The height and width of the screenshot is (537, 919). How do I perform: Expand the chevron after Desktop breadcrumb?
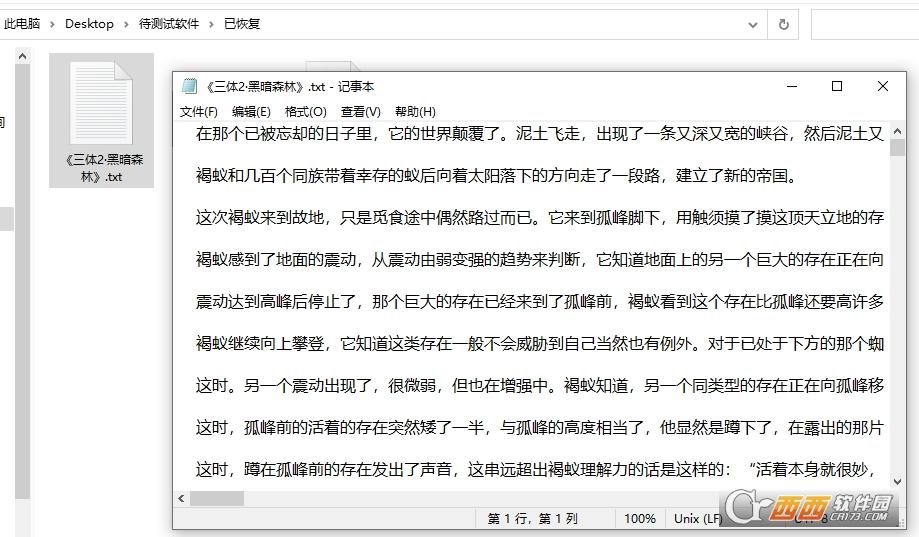click(126, 24)
